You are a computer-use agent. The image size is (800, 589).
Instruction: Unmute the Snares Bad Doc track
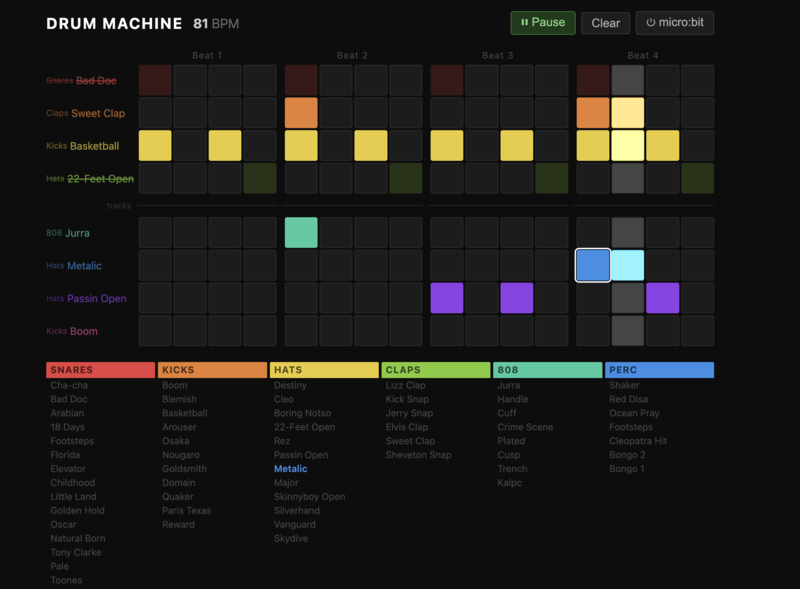pos(82,81)
